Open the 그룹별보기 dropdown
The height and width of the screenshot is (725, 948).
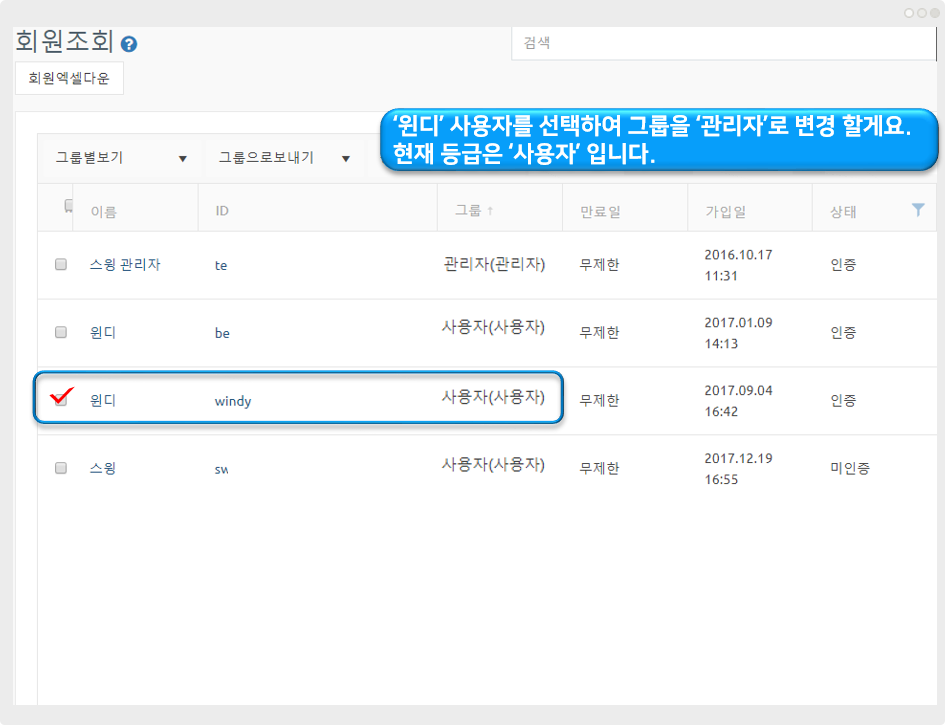pos(121,158)
